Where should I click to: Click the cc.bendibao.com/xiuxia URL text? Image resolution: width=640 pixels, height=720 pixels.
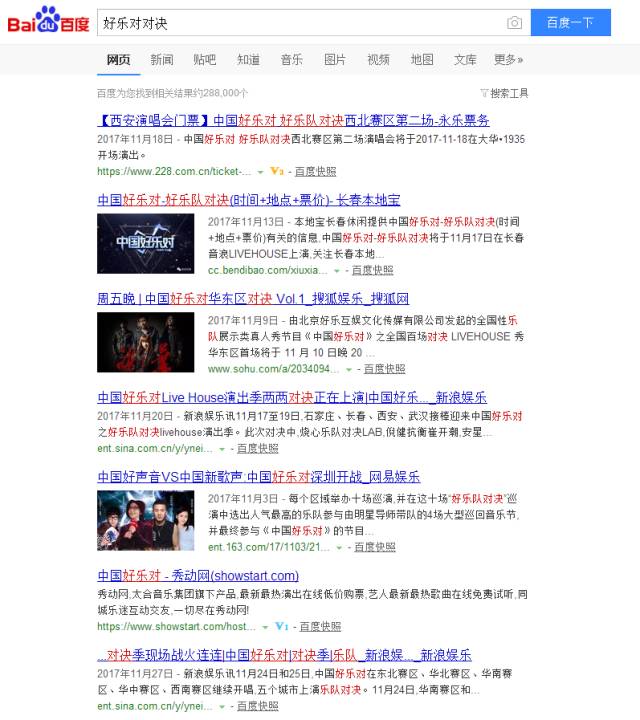268,270
